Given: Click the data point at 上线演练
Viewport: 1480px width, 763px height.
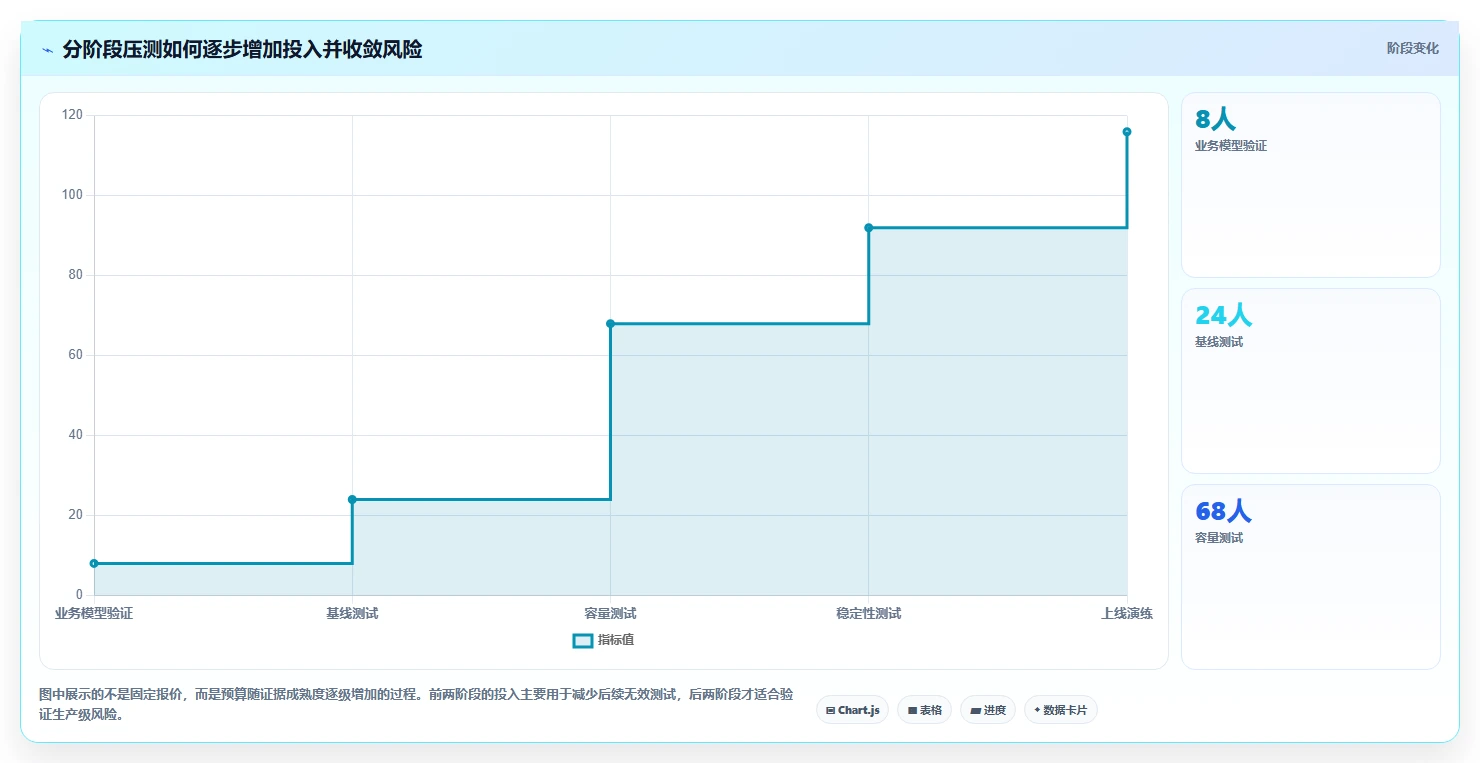Looking at the screenshot, I should (x=1127, y=132).
